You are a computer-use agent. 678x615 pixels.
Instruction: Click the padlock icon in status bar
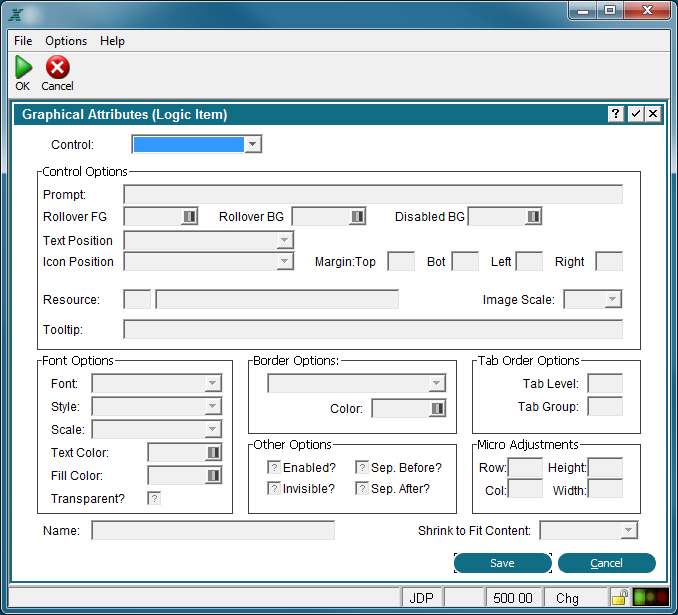[x=620, y=598]
